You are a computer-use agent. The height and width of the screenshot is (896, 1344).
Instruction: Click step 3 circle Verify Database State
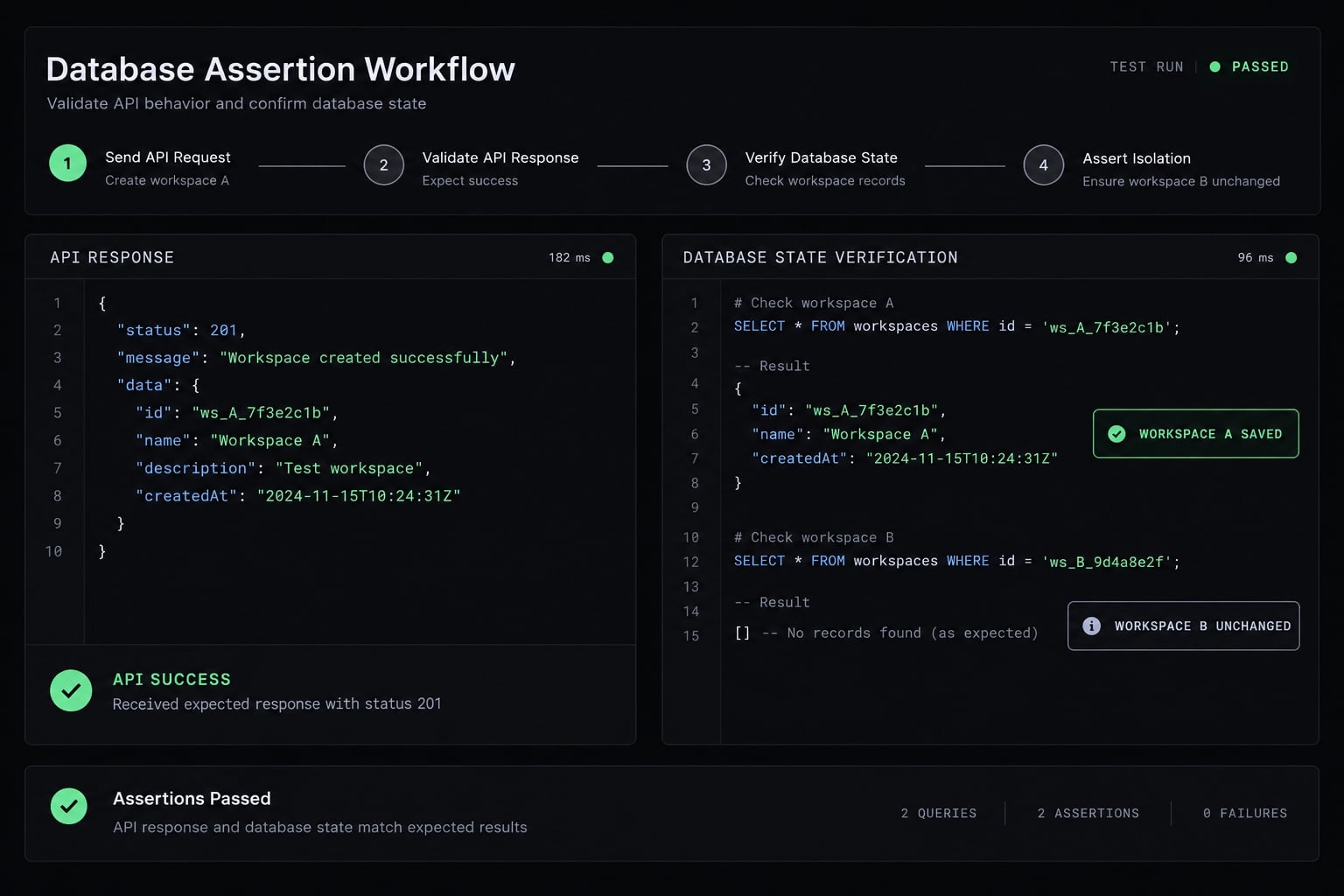tap(706, 164)
